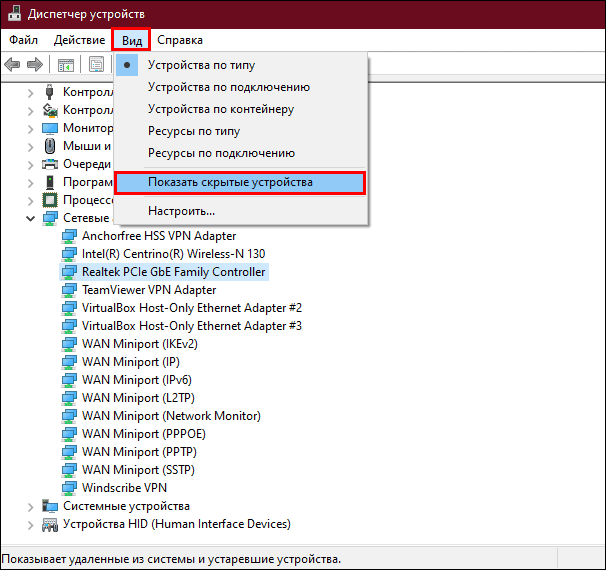Image resolution: width=606 pixels, height=570 pixels.
Task: Click the Device Manager title bar icon
Action: pos(15,14)
